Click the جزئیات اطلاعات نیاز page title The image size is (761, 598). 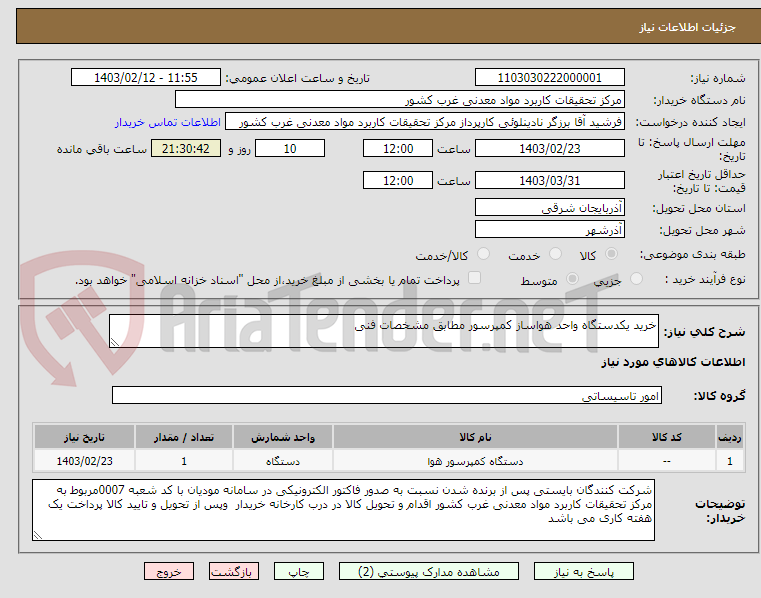point(687,27)
